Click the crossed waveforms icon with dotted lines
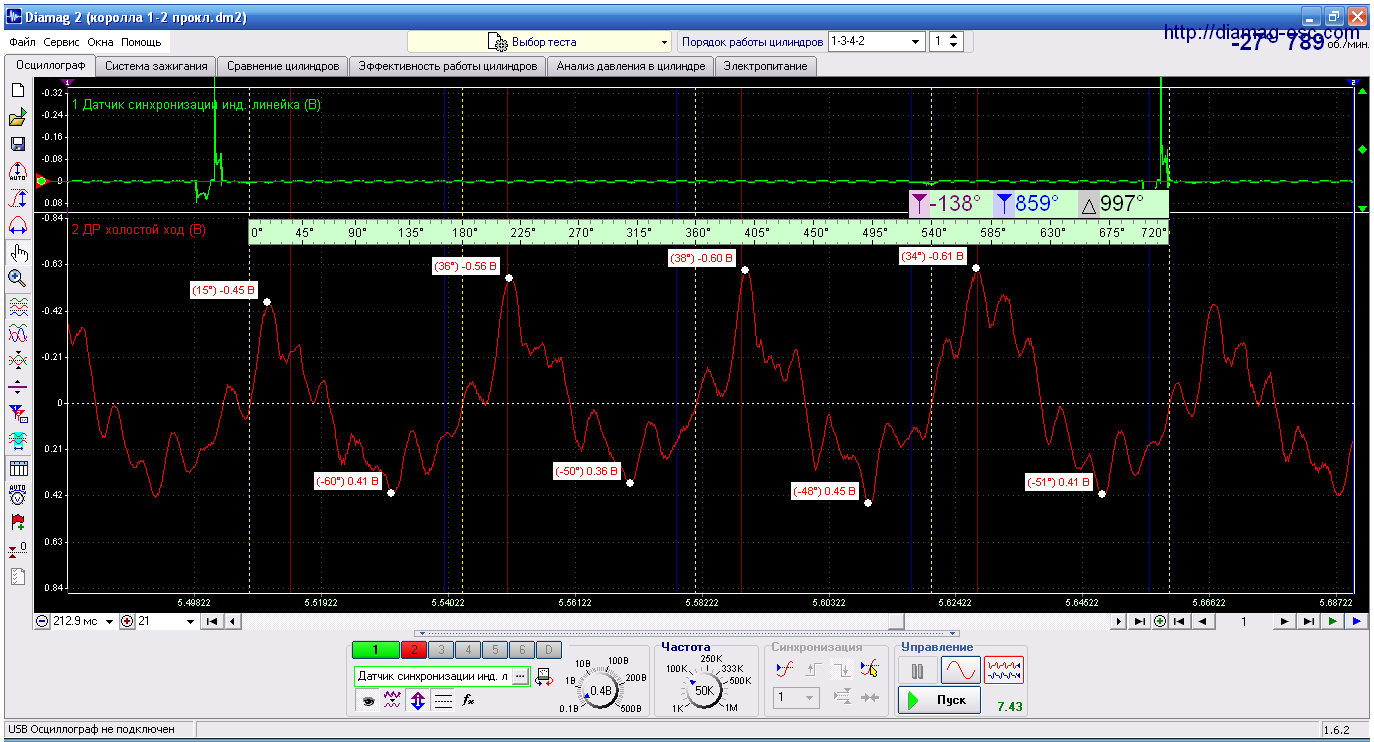 pos(17,360)
